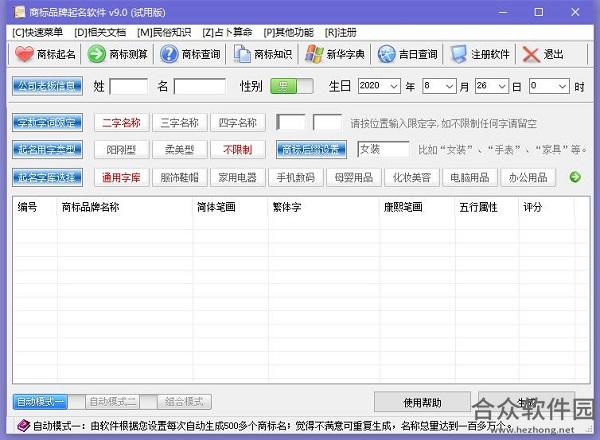Switch to 自动模式二
Viewport: 600px width, 440px height.
pyautogui.click(x=112, y=402)
